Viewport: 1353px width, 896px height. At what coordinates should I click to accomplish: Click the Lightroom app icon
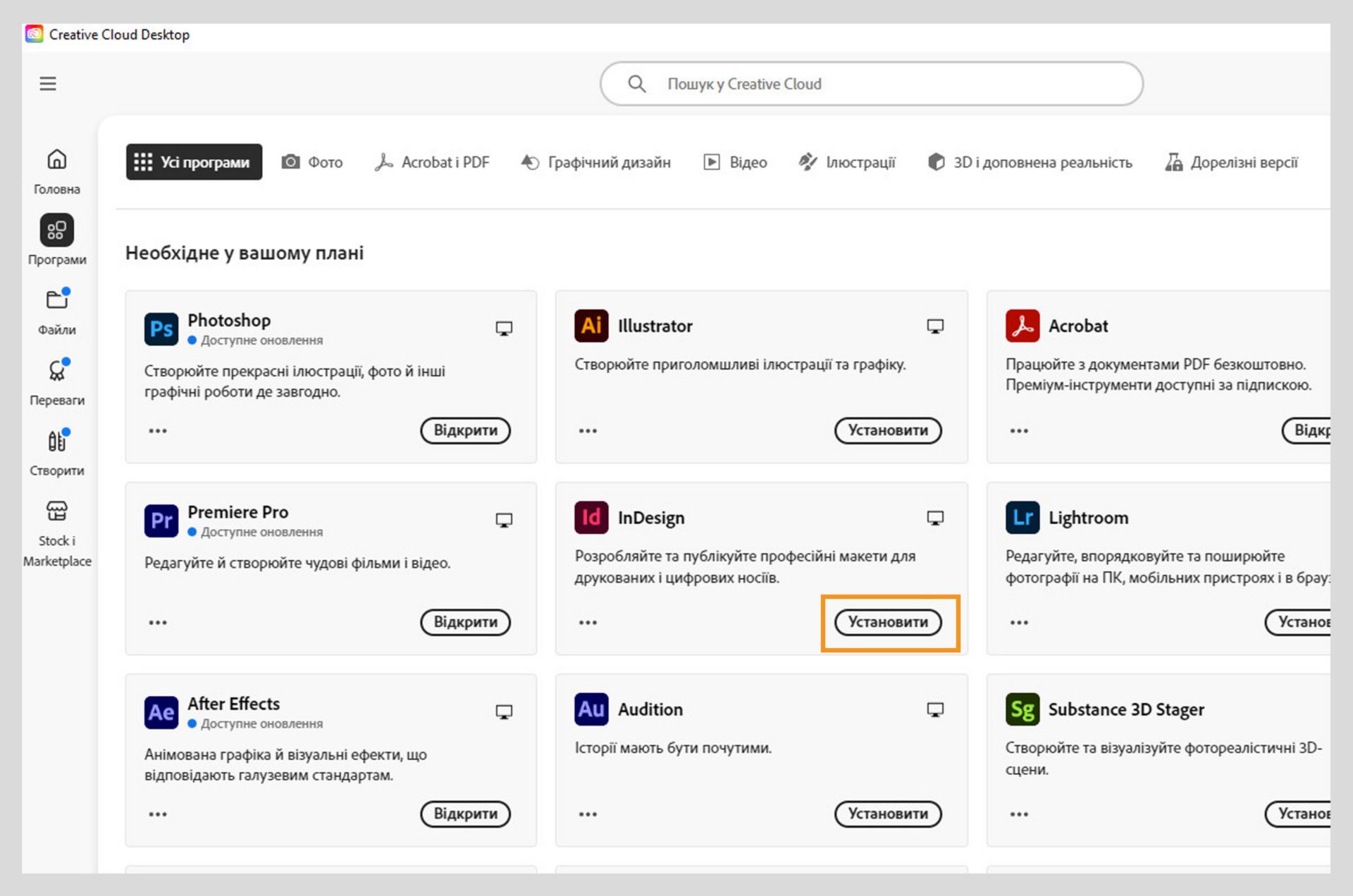(1022, 518)
